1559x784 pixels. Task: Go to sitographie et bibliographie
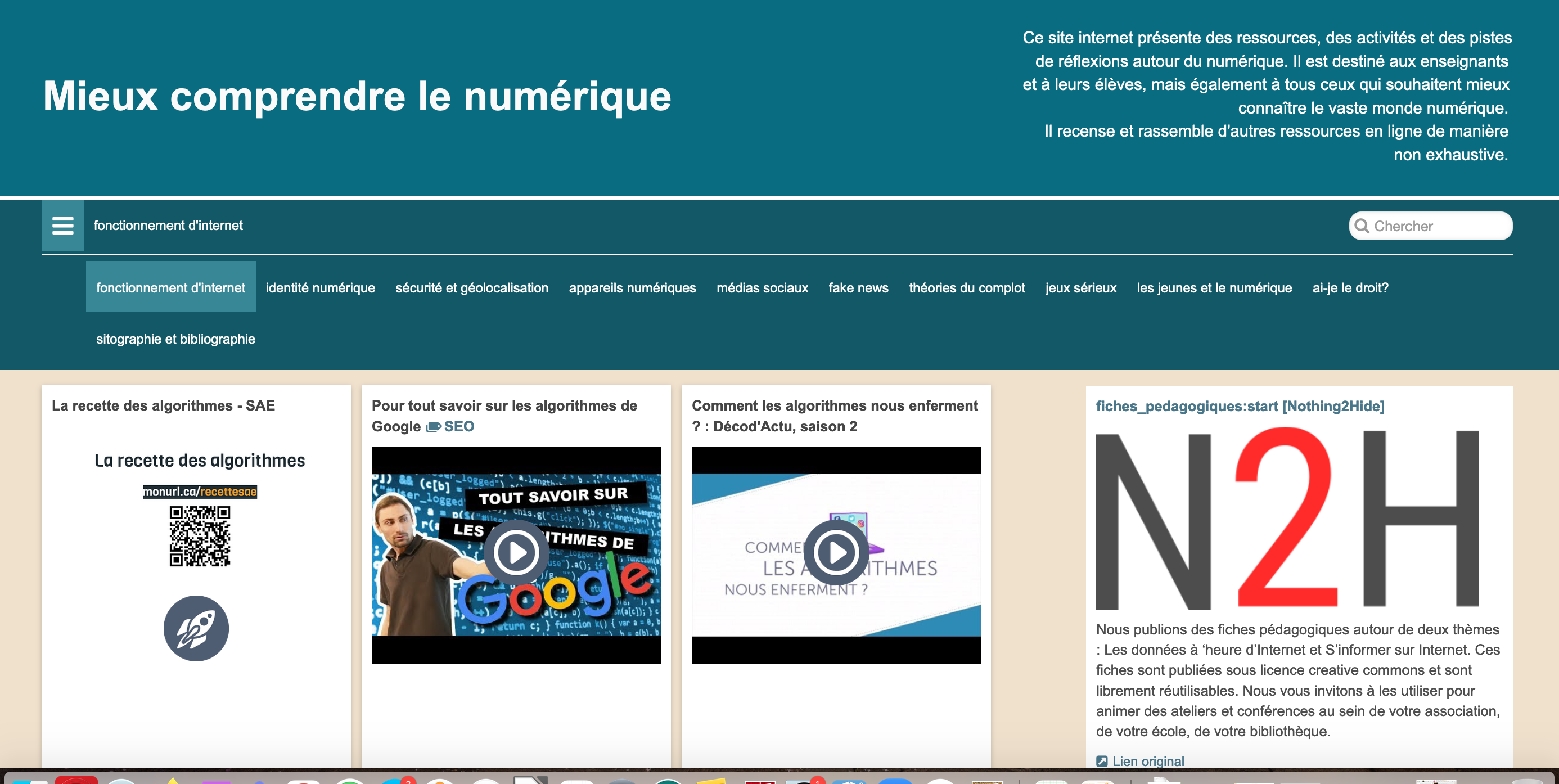click(175, 339)
